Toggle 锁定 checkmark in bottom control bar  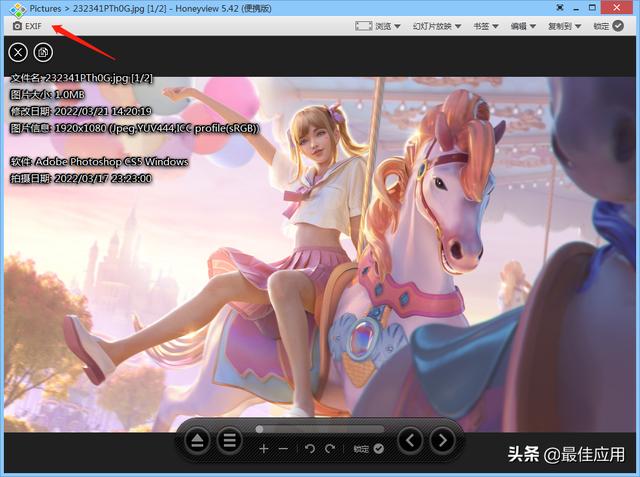pos(369,449)
